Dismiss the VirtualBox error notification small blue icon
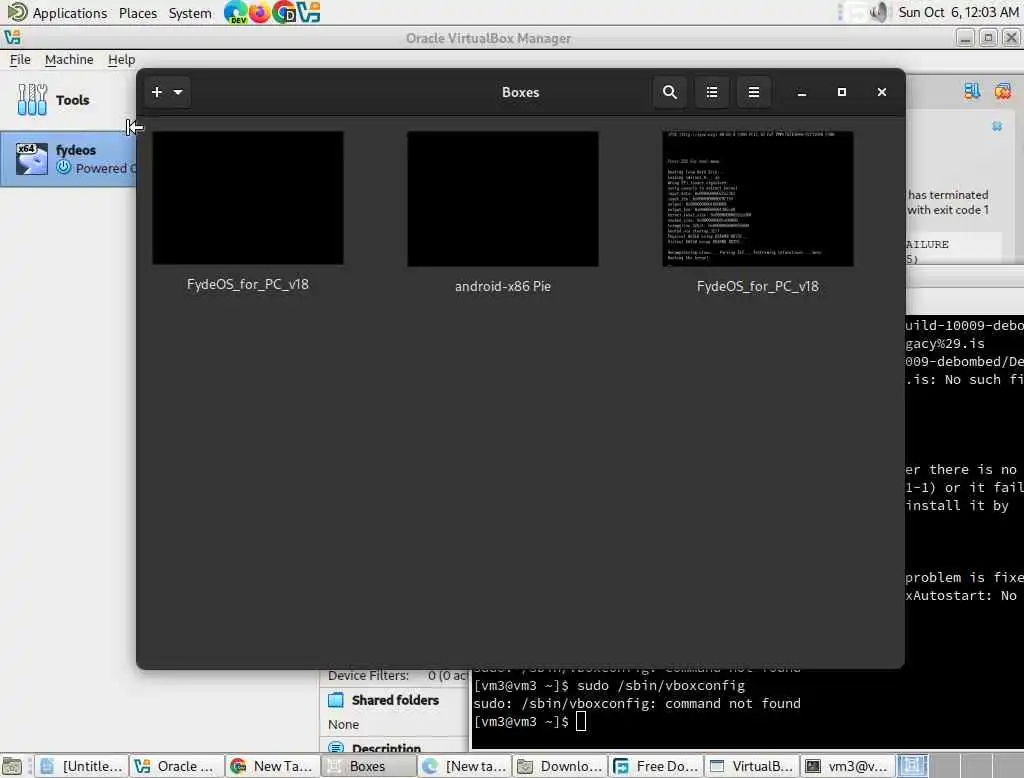Screen dimensions: 1024x778 coord(997,126)
